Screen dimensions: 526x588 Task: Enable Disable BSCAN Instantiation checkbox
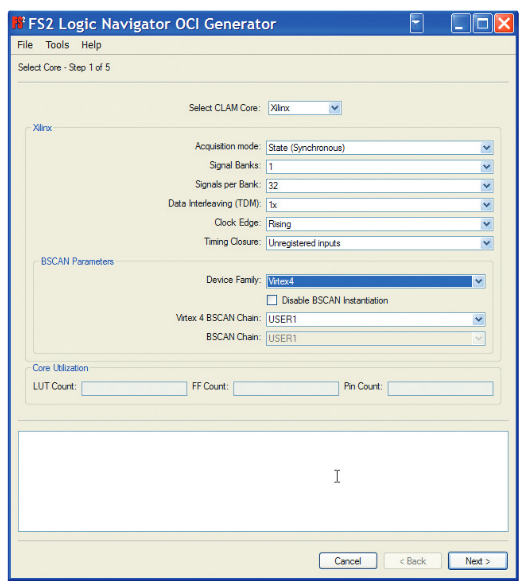(x=272, y=300)
